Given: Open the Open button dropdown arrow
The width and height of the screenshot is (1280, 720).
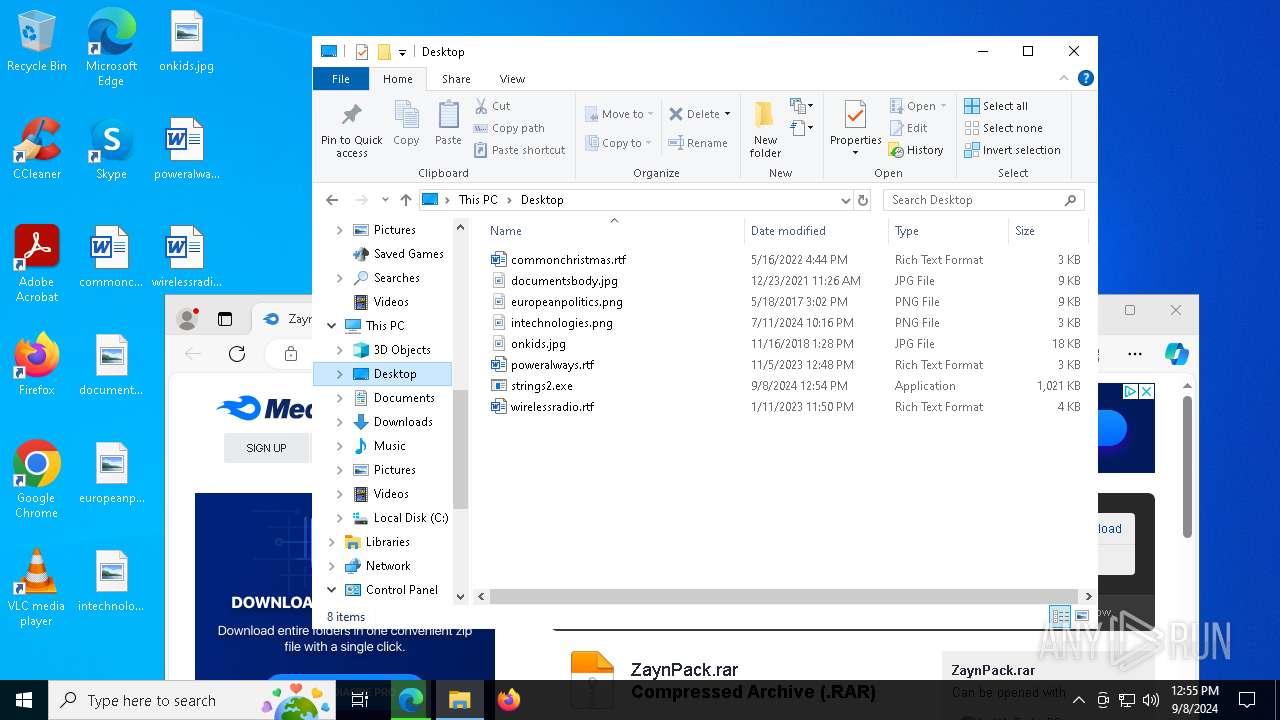Looking at the screenshot, I should pyautogui.click(x=943, y=106).
